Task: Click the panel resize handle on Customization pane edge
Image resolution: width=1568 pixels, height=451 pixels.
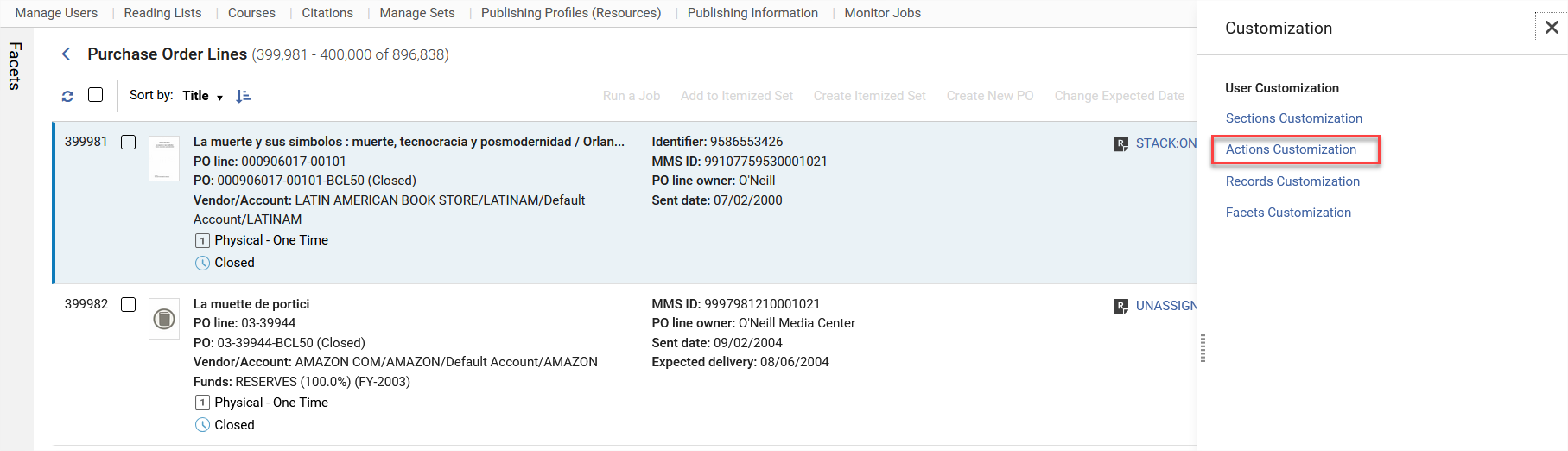Action: coord(1203,348)
